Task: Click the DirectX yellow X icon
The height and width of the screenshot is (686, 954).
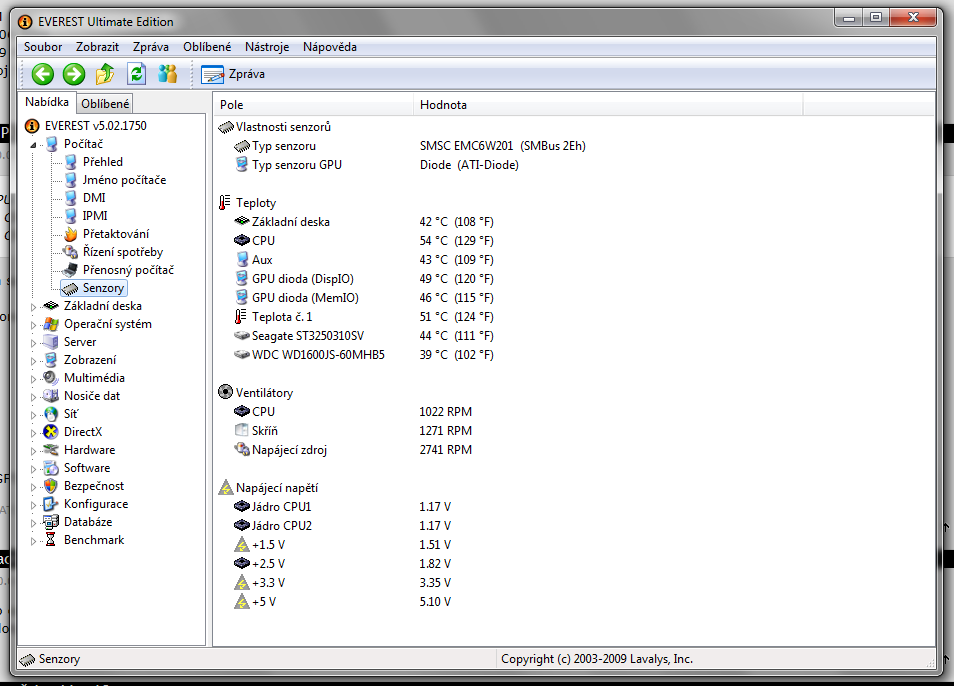Action: click(51, 432)
